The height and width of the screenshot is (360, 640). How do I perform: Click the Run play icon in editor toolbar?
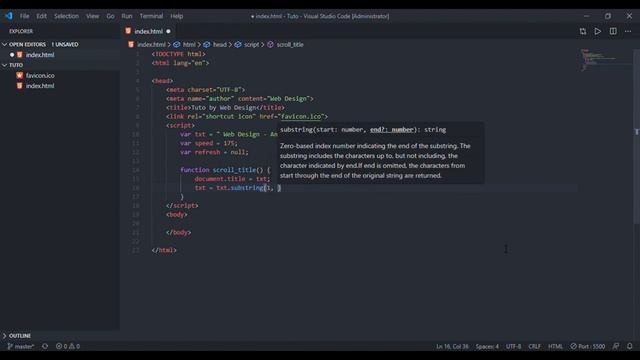tap(598, 31)
